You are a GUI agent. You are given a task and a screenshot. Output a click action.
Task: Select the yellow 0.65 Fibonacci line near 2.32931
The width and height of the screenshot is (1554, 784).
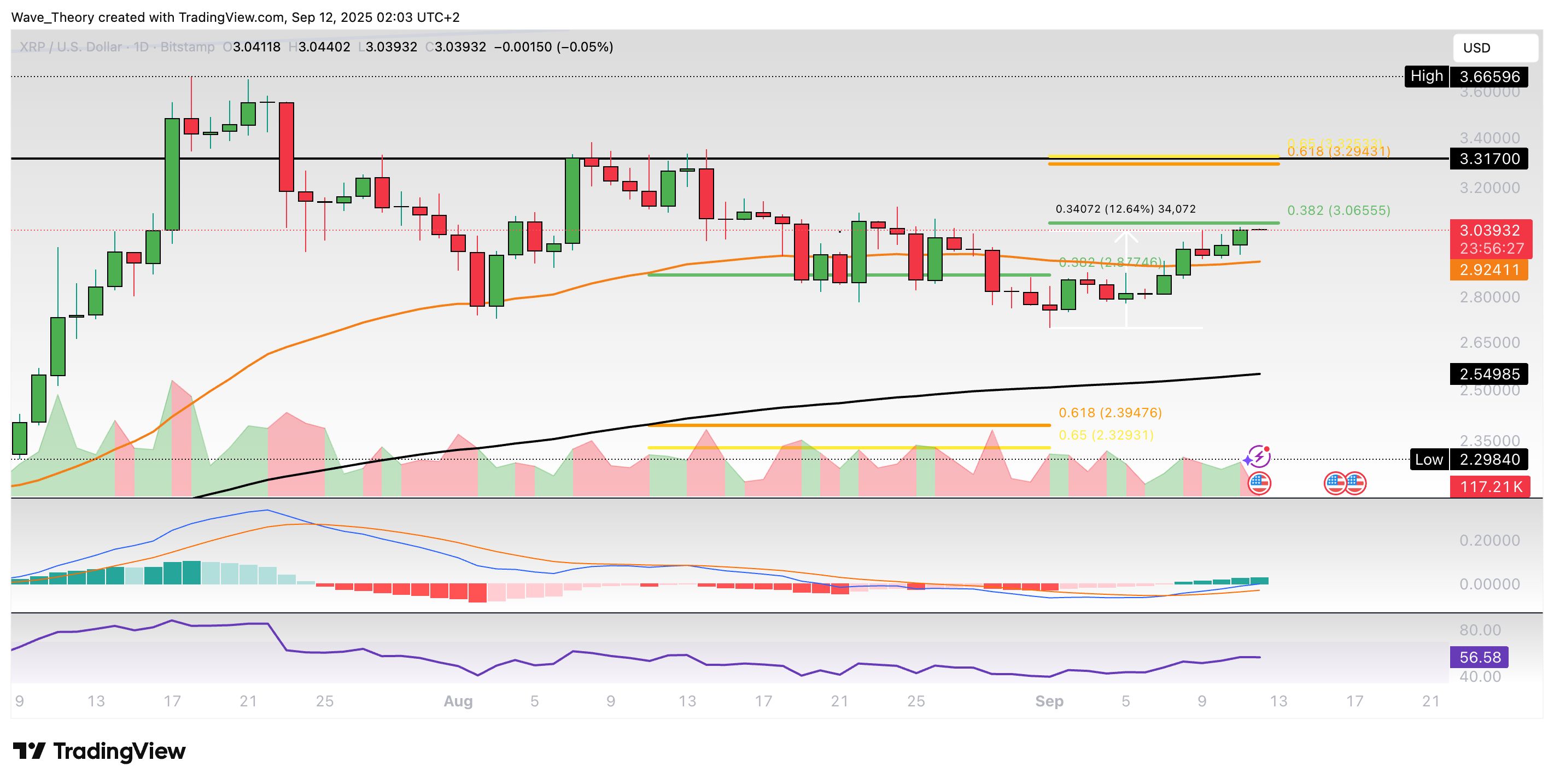click(x=849, y=447)
